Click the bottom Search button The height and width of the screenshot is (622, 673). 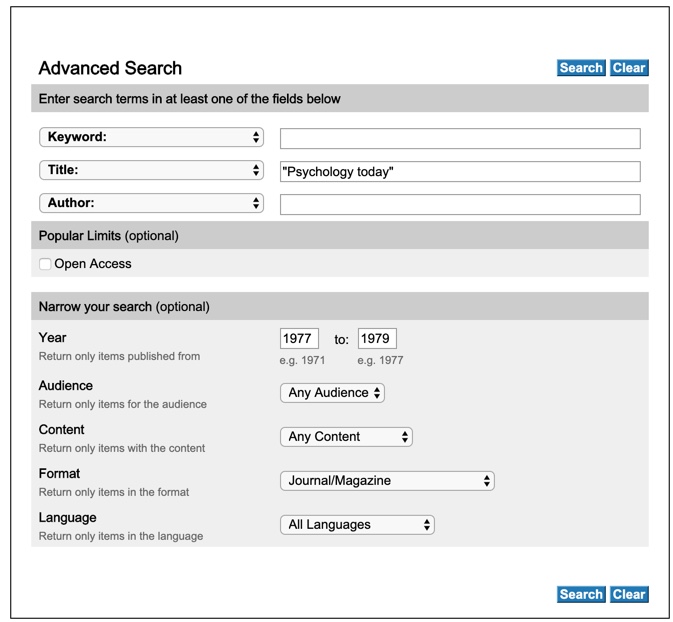pyautogui.click(x=580, y=594)
